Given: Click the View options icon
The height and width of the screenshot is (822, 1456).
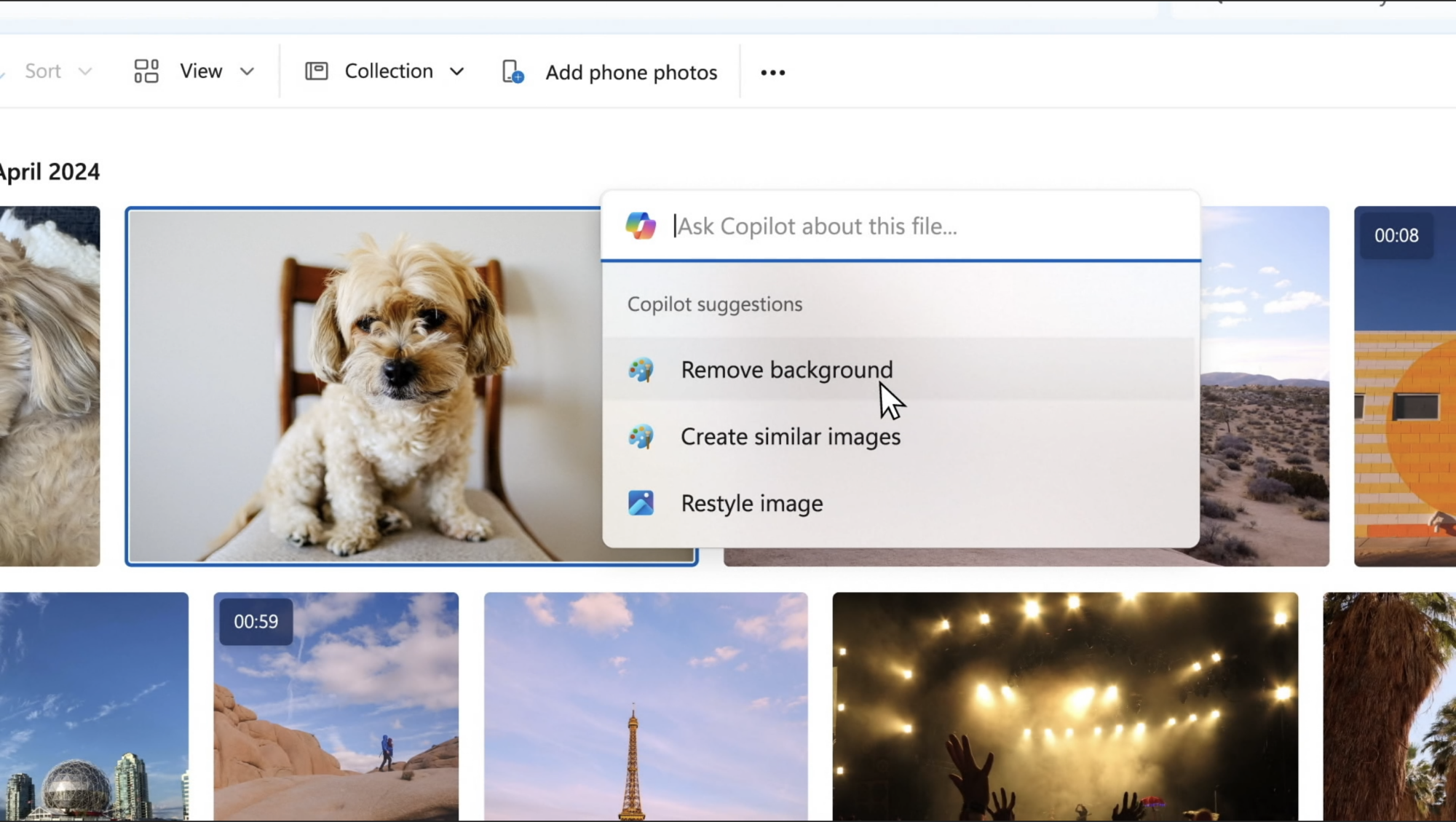Looking at the screenshot, I should 145,71.
